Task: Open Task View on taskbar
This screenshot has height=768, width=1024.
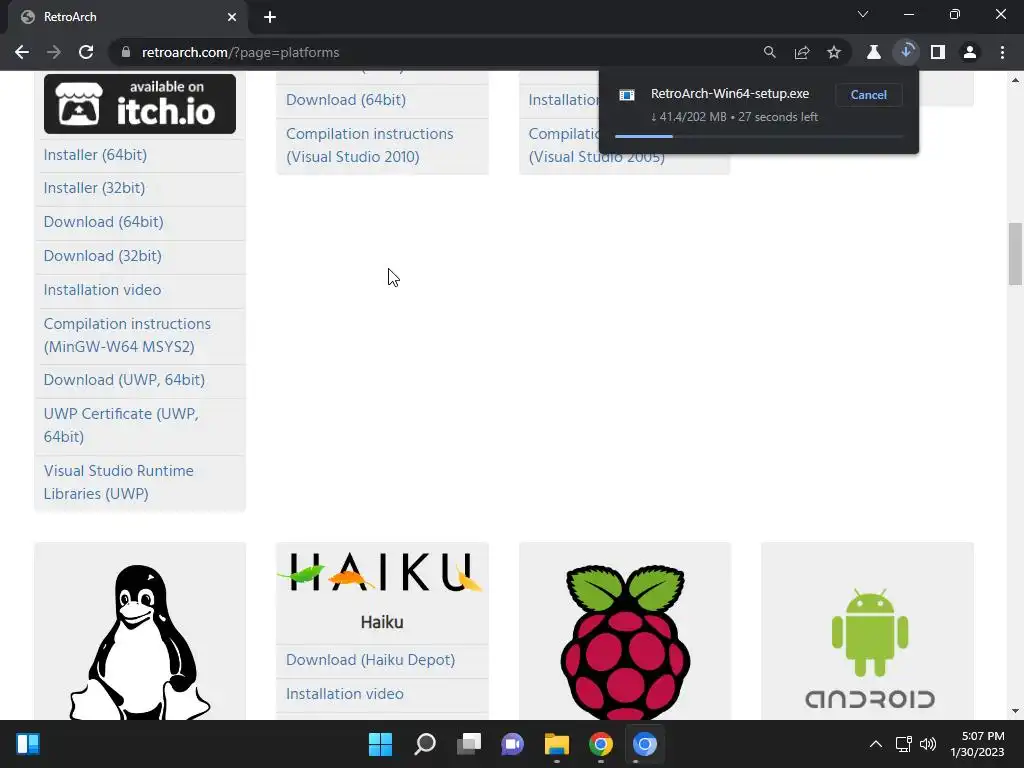Action: click(468, 744)
